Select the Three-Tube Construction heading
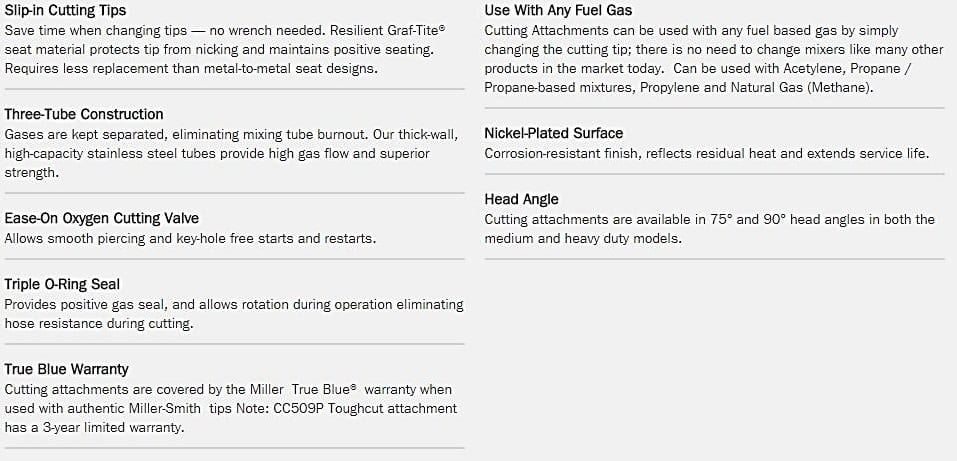957x461 pixels. [84, 114]
